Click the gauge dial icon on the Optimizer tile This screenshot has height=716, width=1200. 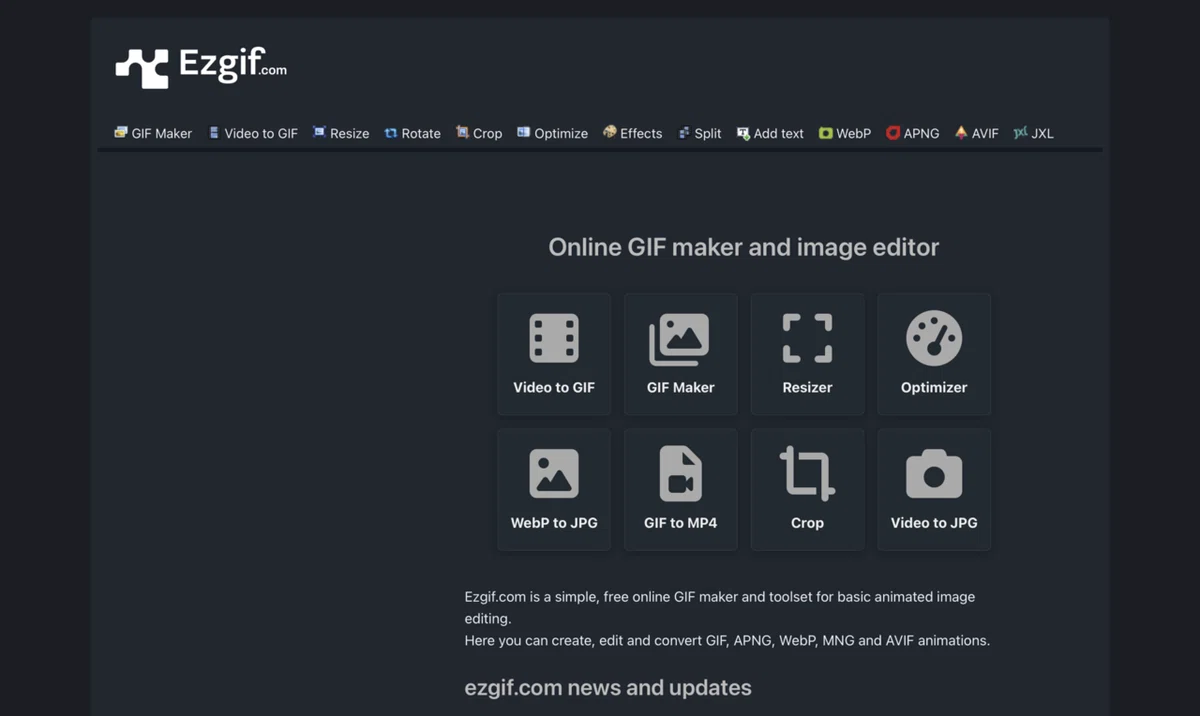pyautogui.click(x=934, y=338)
